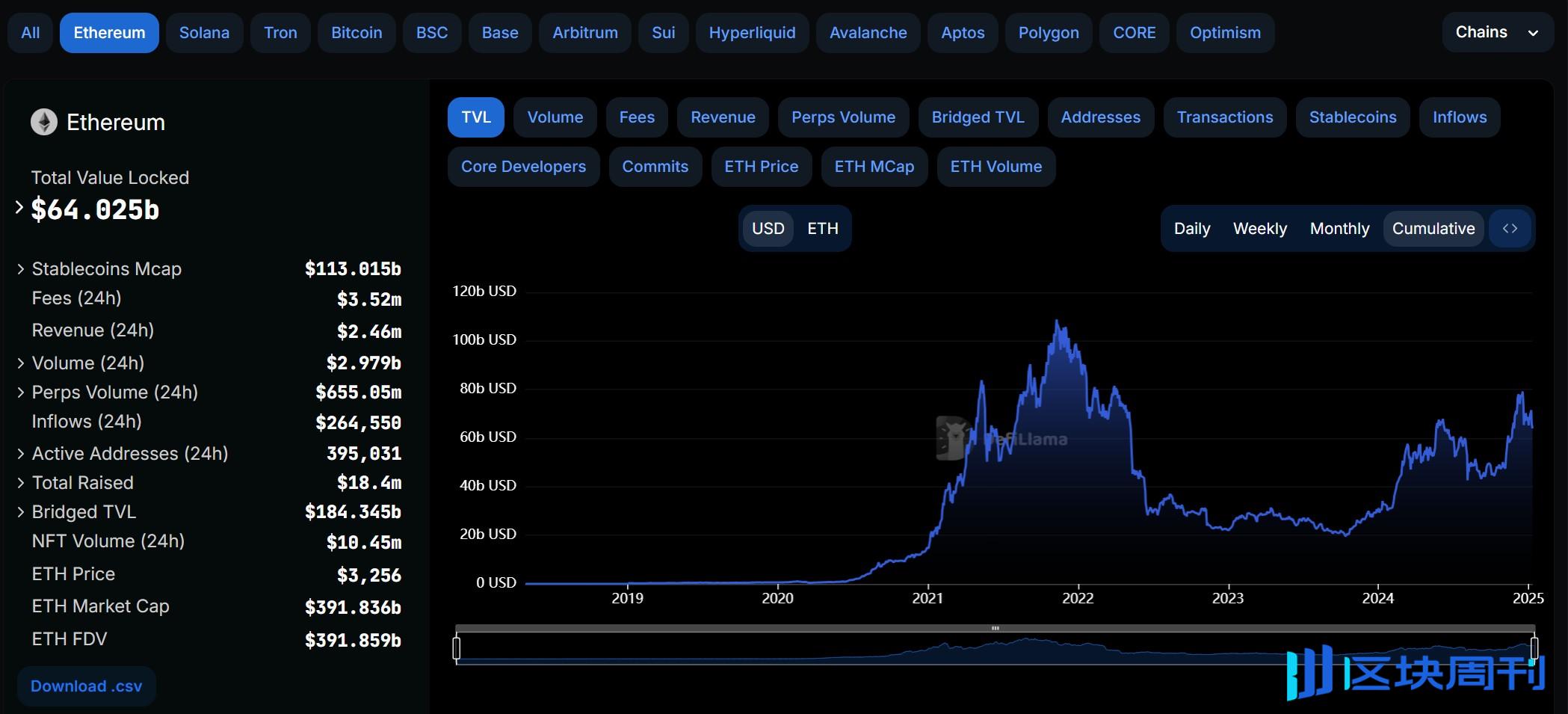This screenshot has width=1568, height=714.
Task: Enable Addresses chart series
Action: (1101, 117)
